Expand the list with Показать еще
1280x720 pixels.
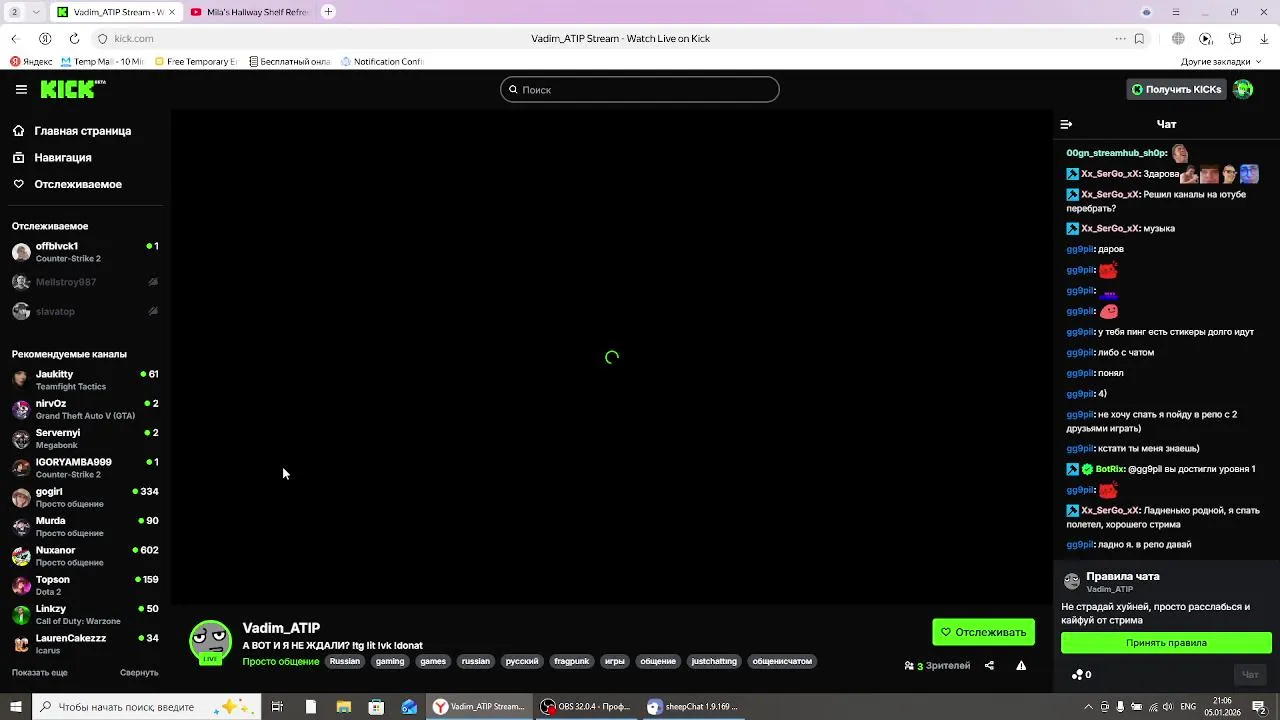[40, 673]
